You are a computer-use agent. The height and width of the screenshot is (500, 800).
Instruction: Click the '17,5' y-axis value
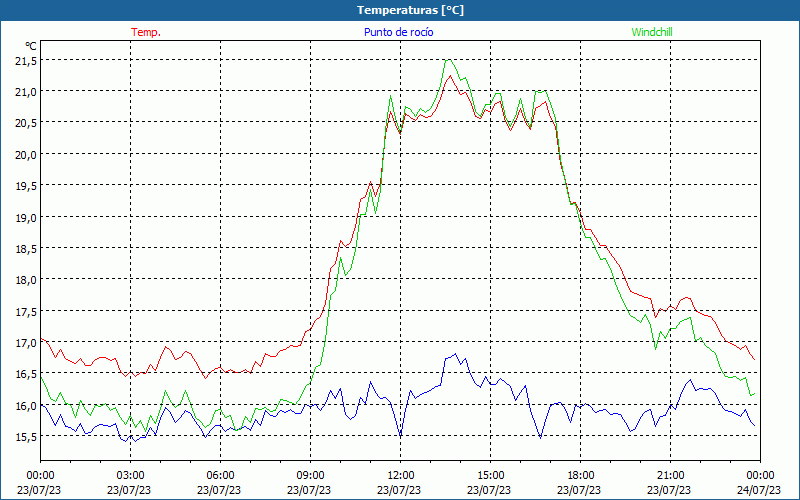click(27, 312)
